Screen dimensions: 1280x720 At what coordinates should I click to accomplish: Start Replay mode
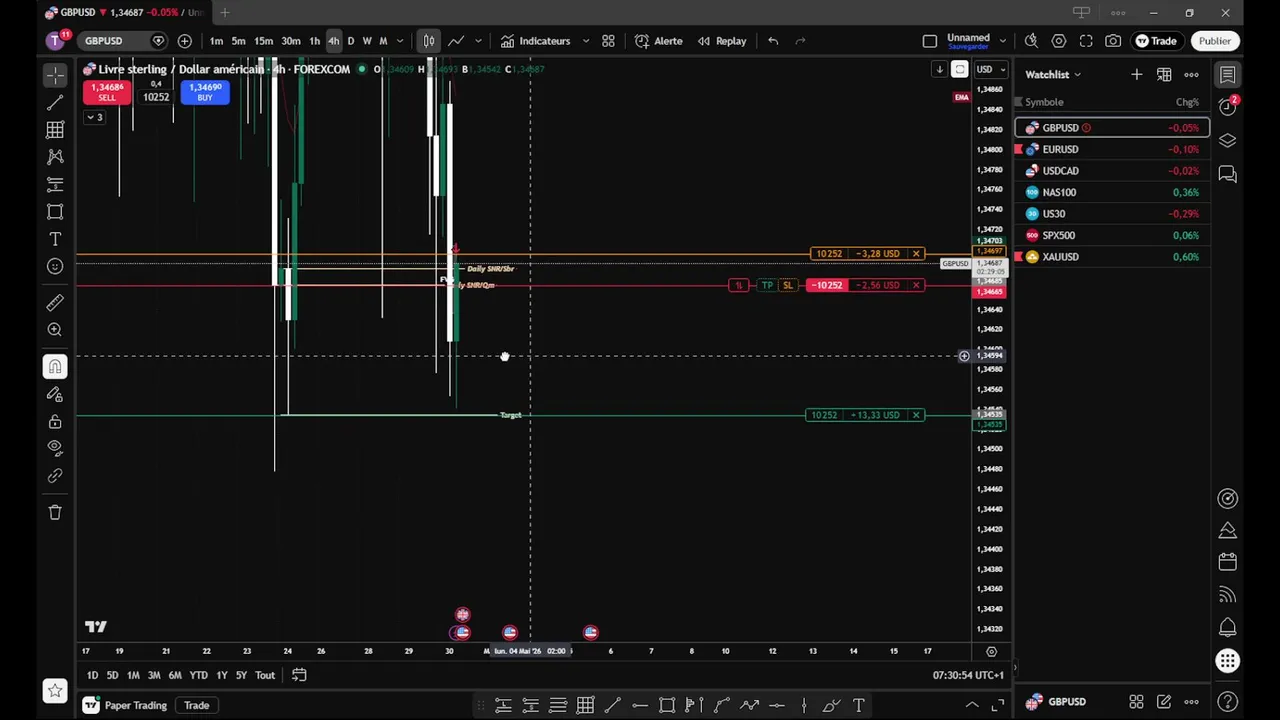722,41
